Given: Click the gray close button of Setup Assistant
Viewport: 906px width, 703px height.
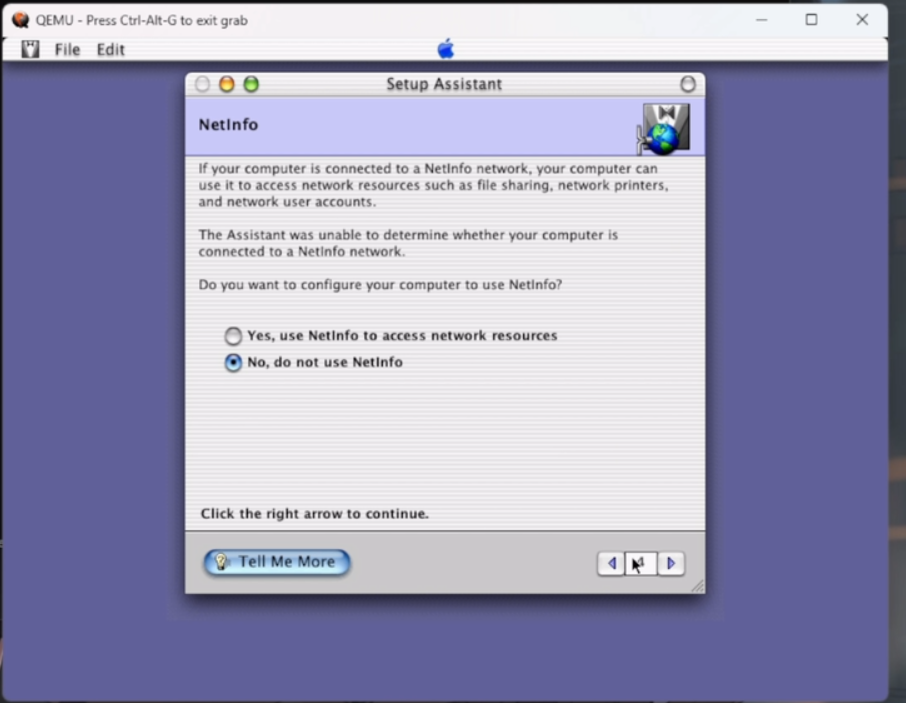Looking at the screenshot, I should (x=203, y=85).
